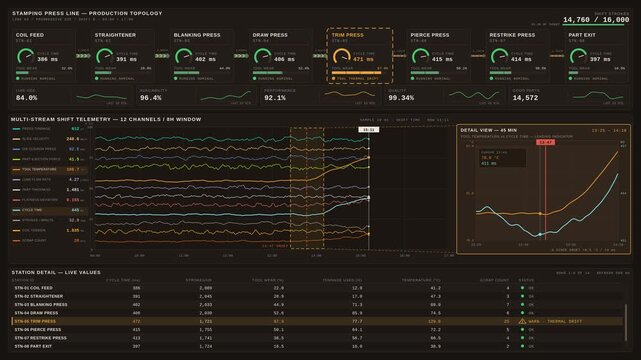Toggle the Flatness Deviation channel
The image size is (641, 360).
(49, 200)
